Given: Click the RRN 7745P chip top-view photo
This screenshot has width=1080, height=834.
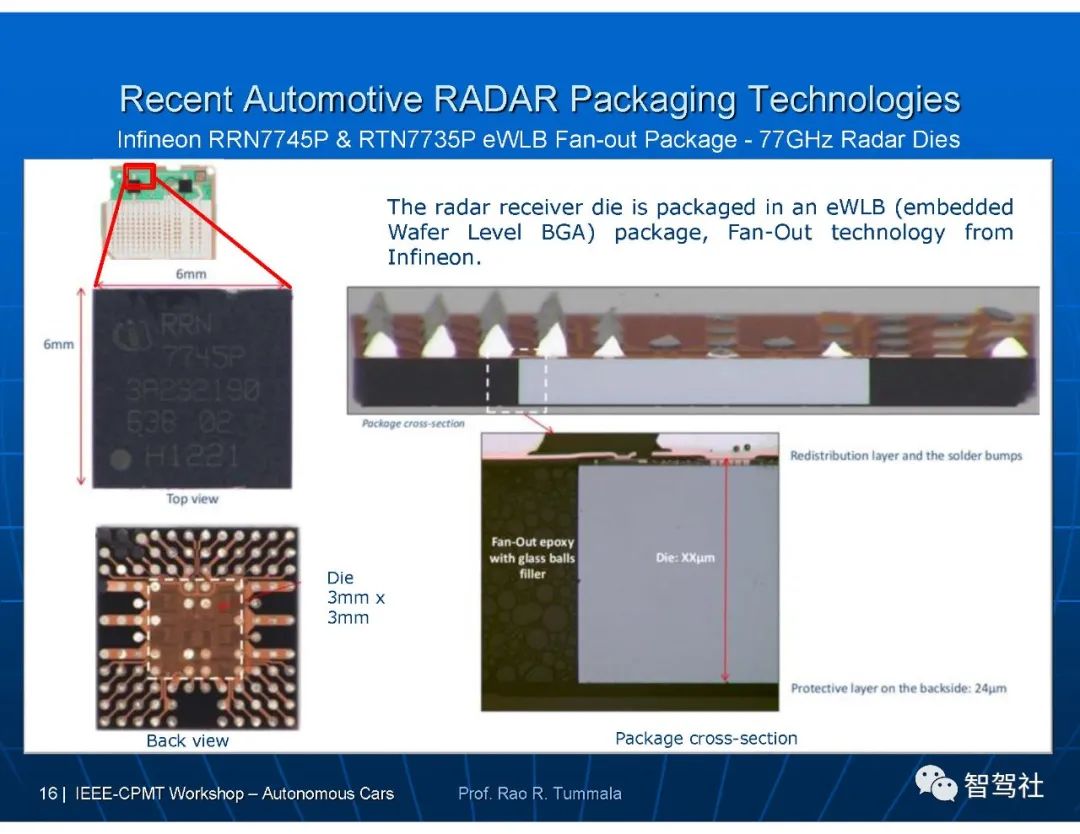Looking at the screenshot, I should pyautogui.click(x=192, y=388).
